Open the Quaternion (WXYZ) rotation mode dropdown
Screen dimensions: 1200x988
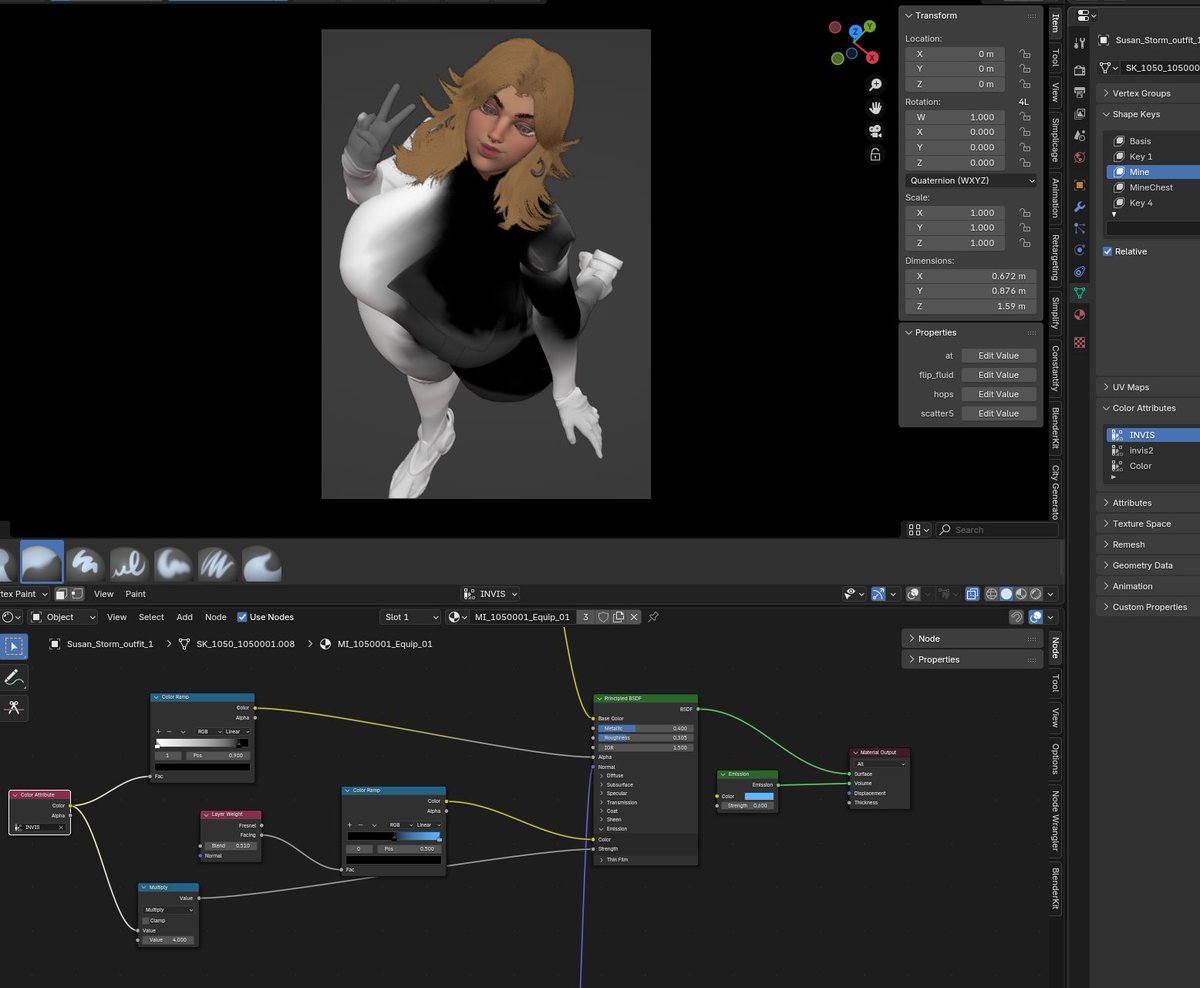[x=971, y=181]
